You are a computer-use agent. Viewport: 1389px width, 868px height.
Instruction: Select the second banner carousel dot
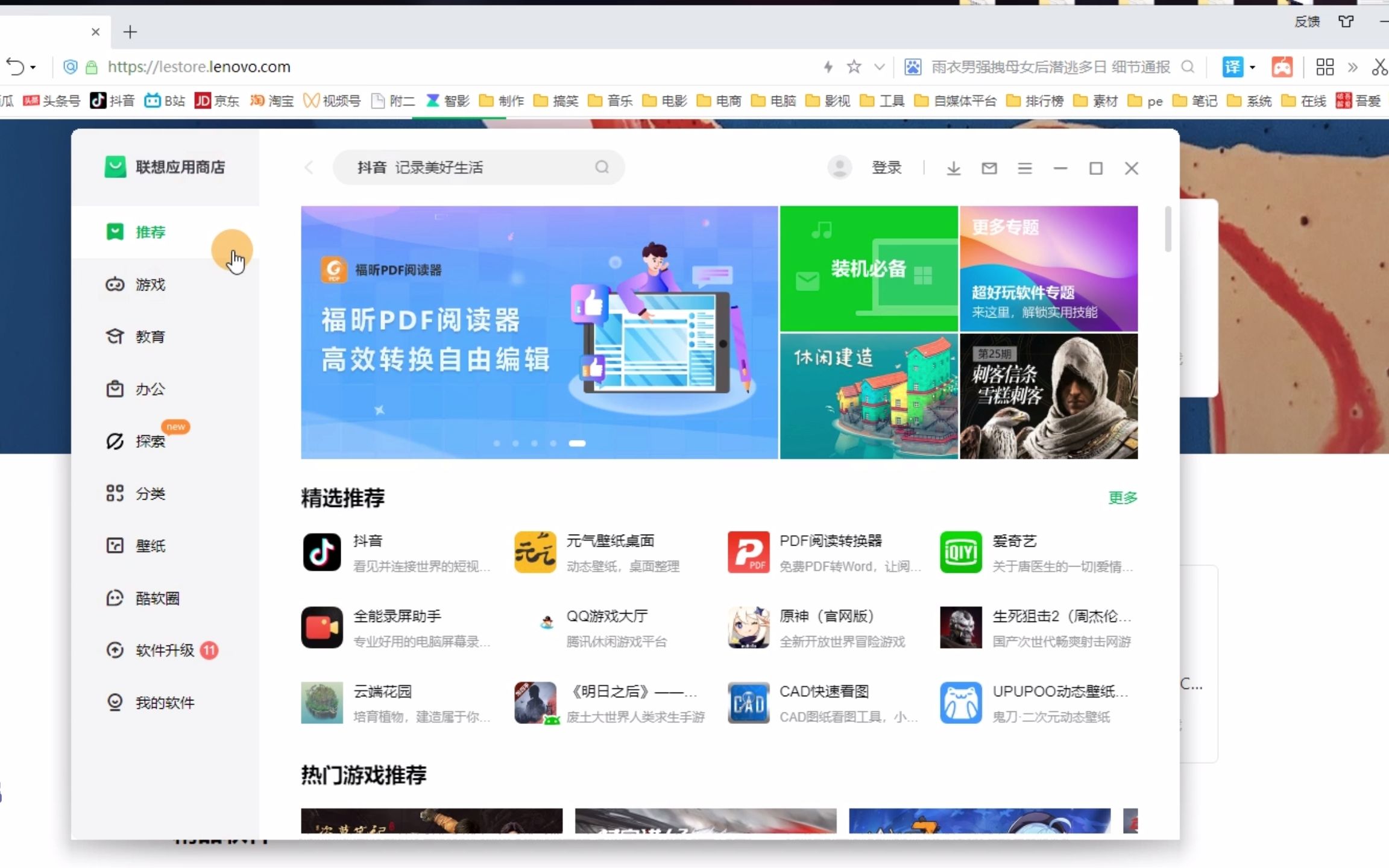click(x=515, y=444)
